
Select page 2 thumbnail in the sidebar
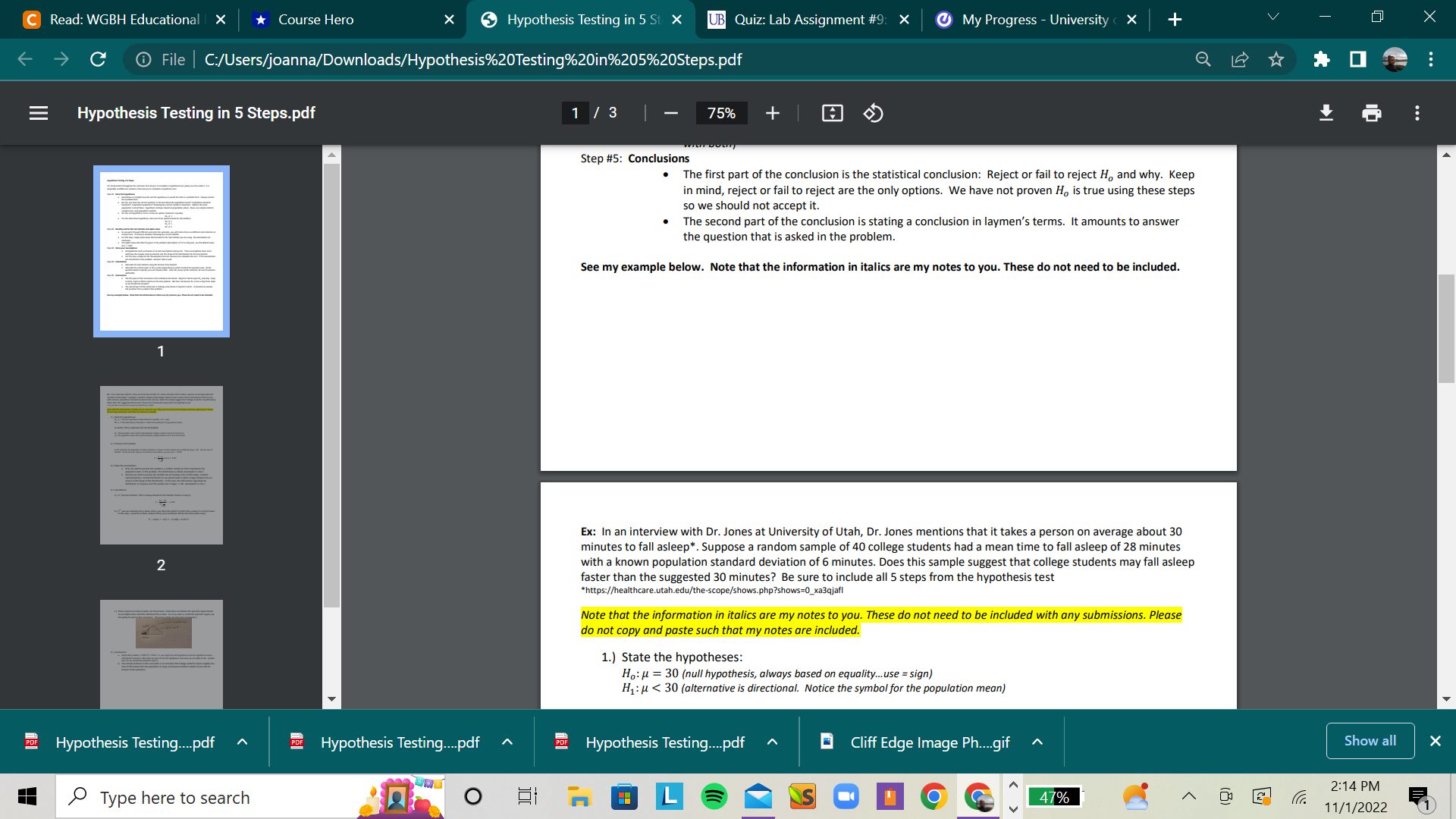pyautogui.click(x=161, y=465)
